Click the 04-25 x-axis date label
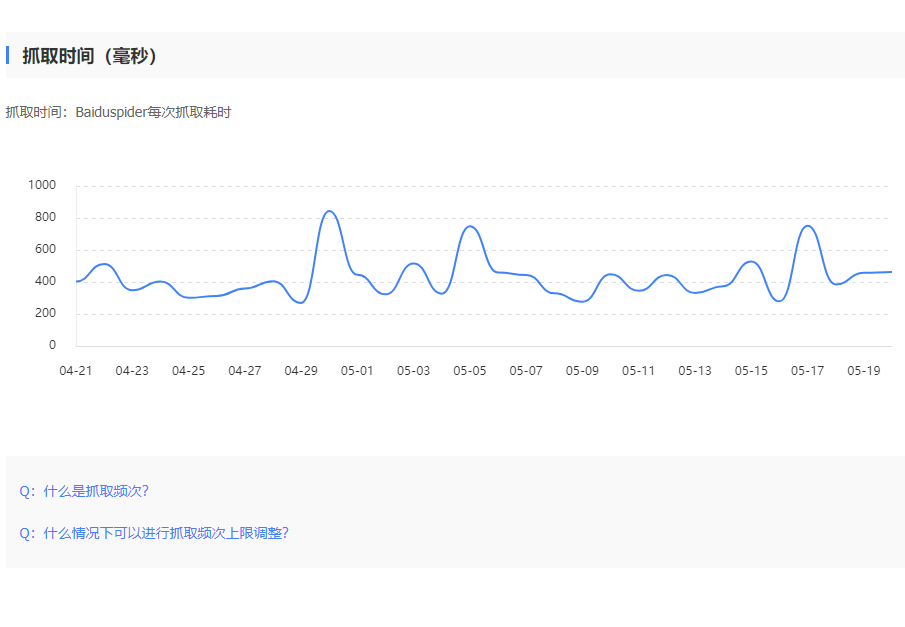This screenshot has height=627, width=905. [188, 371]
